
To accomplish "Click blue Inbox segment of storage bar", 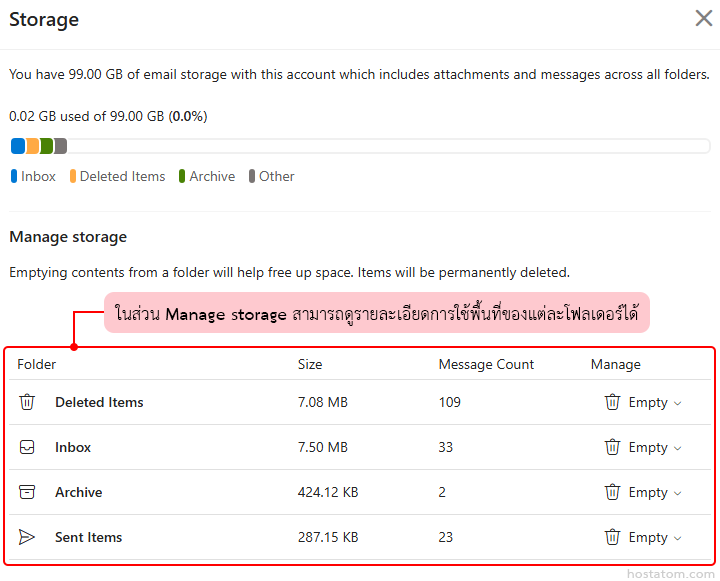I will tap(18, 146).
